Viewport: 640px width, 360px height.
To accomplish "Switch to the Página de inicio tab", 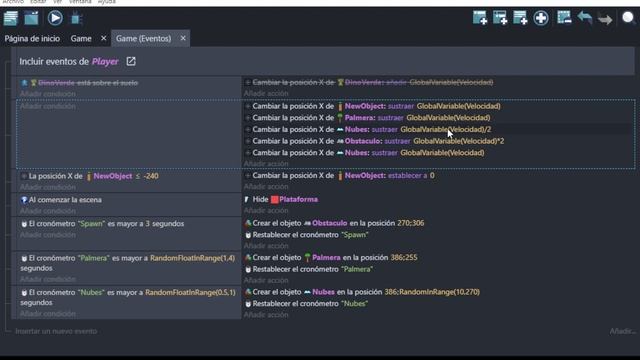I will pos(32,38).
